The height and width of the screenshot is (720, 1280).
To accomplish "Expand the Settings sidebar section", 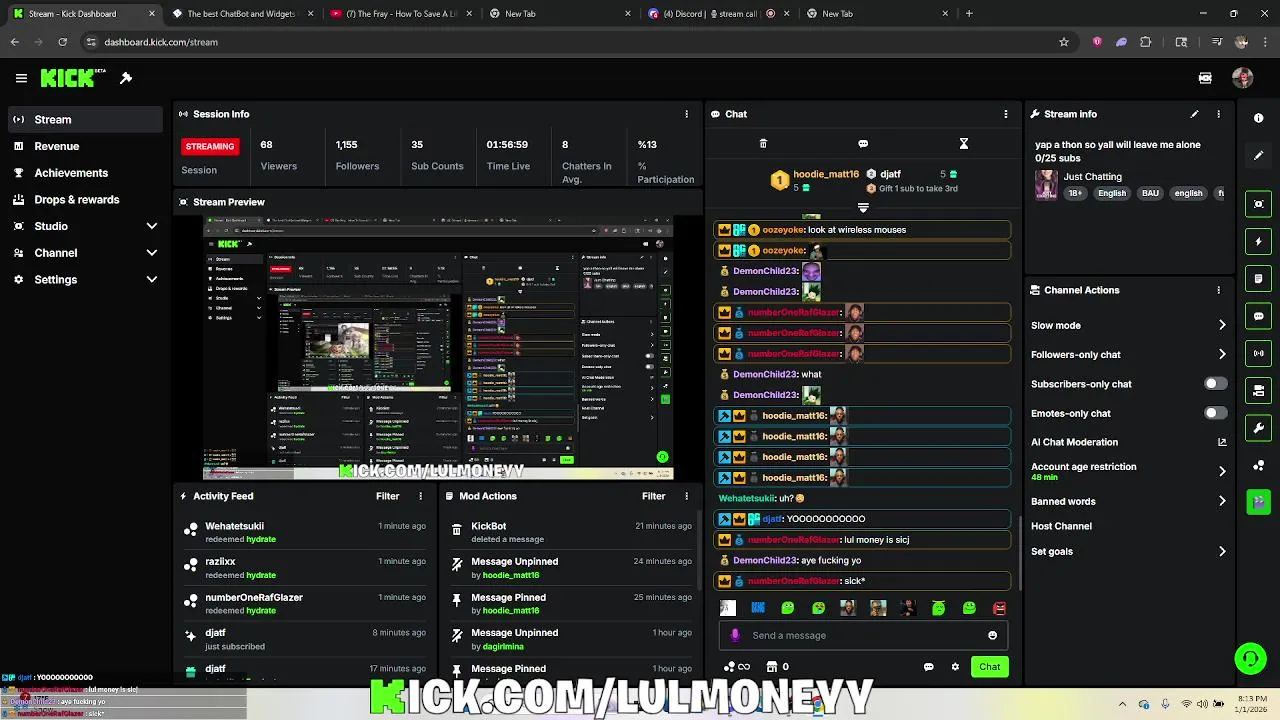I will tap(152, 280).
